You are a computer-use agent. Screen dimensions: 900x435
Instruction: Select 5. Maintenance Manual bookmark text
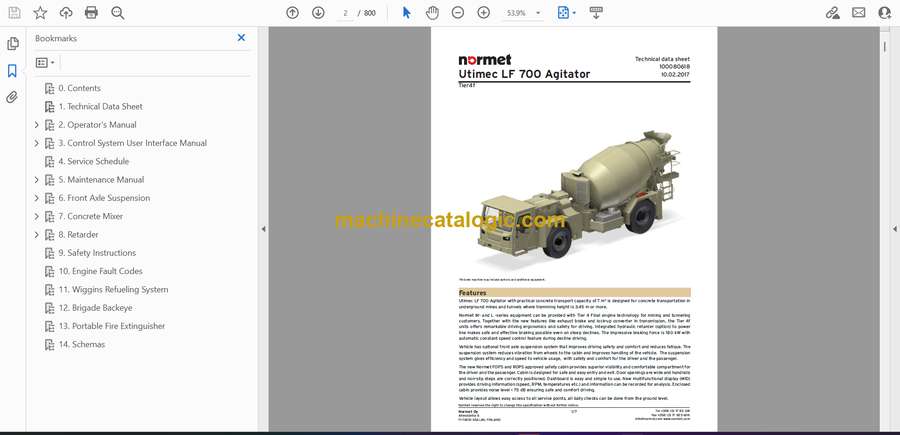(101, 180)
